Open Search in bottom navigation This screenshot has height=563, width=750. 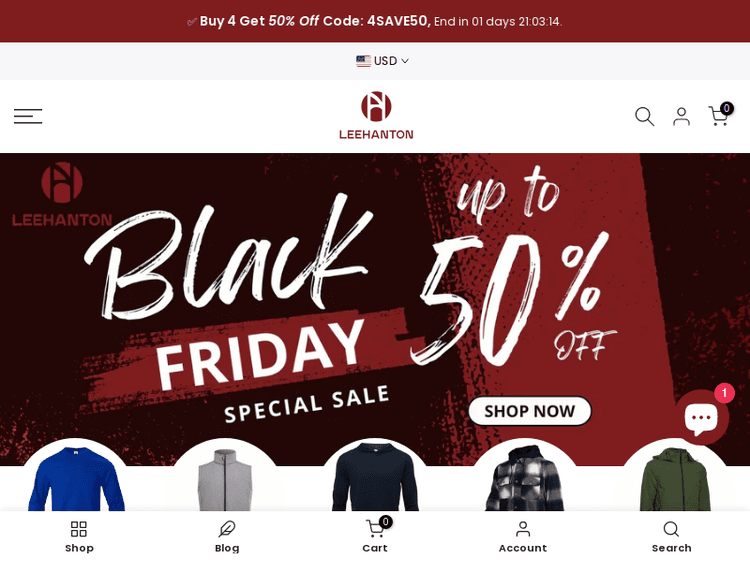tap(671, 537)
